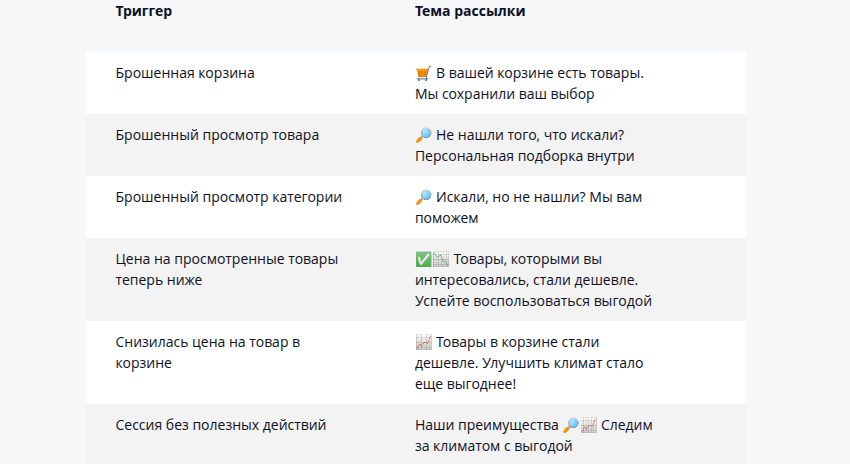Click the "Успейте воспользоваться выгодой" text
The image size is (850, 464).
tap(533, 300)
